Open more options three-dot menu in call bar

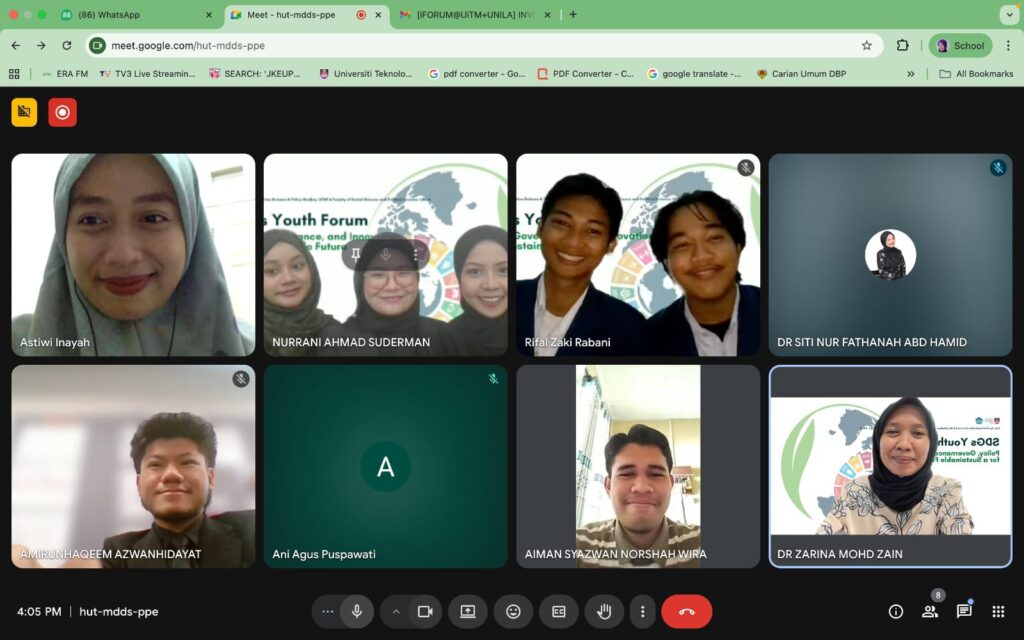(x=643, y=611)
